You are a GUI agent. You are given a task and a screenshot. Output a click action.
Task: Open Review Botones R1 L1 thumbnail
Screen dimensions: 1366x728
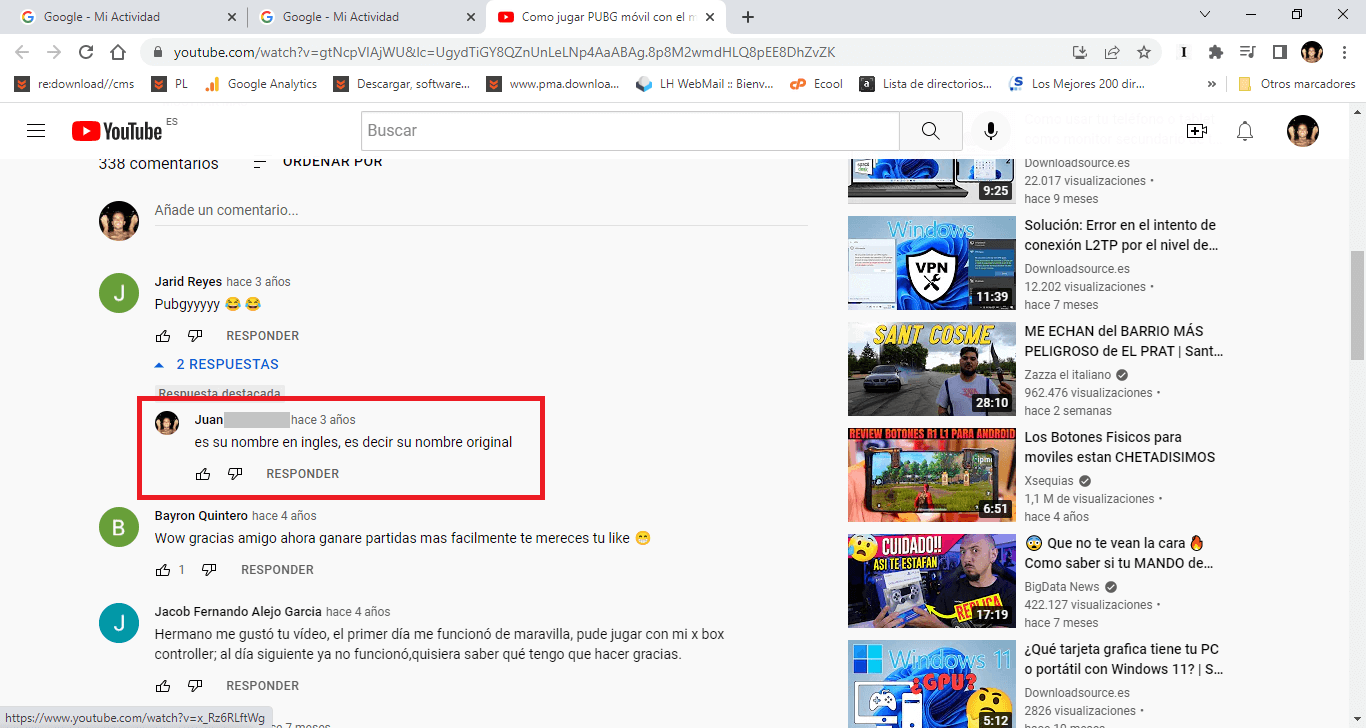pyautogui.click(x=932, y=475)
